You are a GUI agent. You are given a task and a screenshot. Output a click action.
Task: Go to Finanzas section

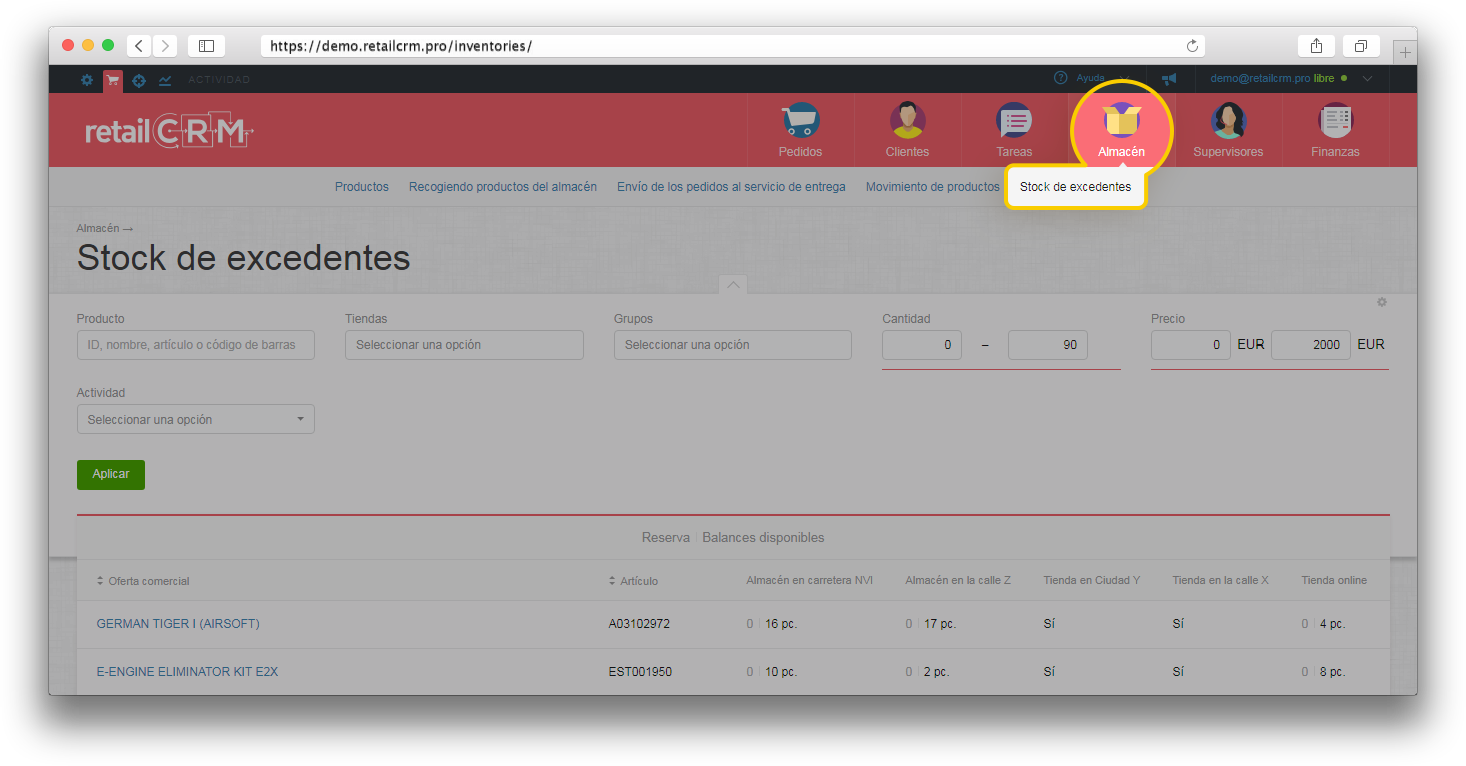[1335, 130]
